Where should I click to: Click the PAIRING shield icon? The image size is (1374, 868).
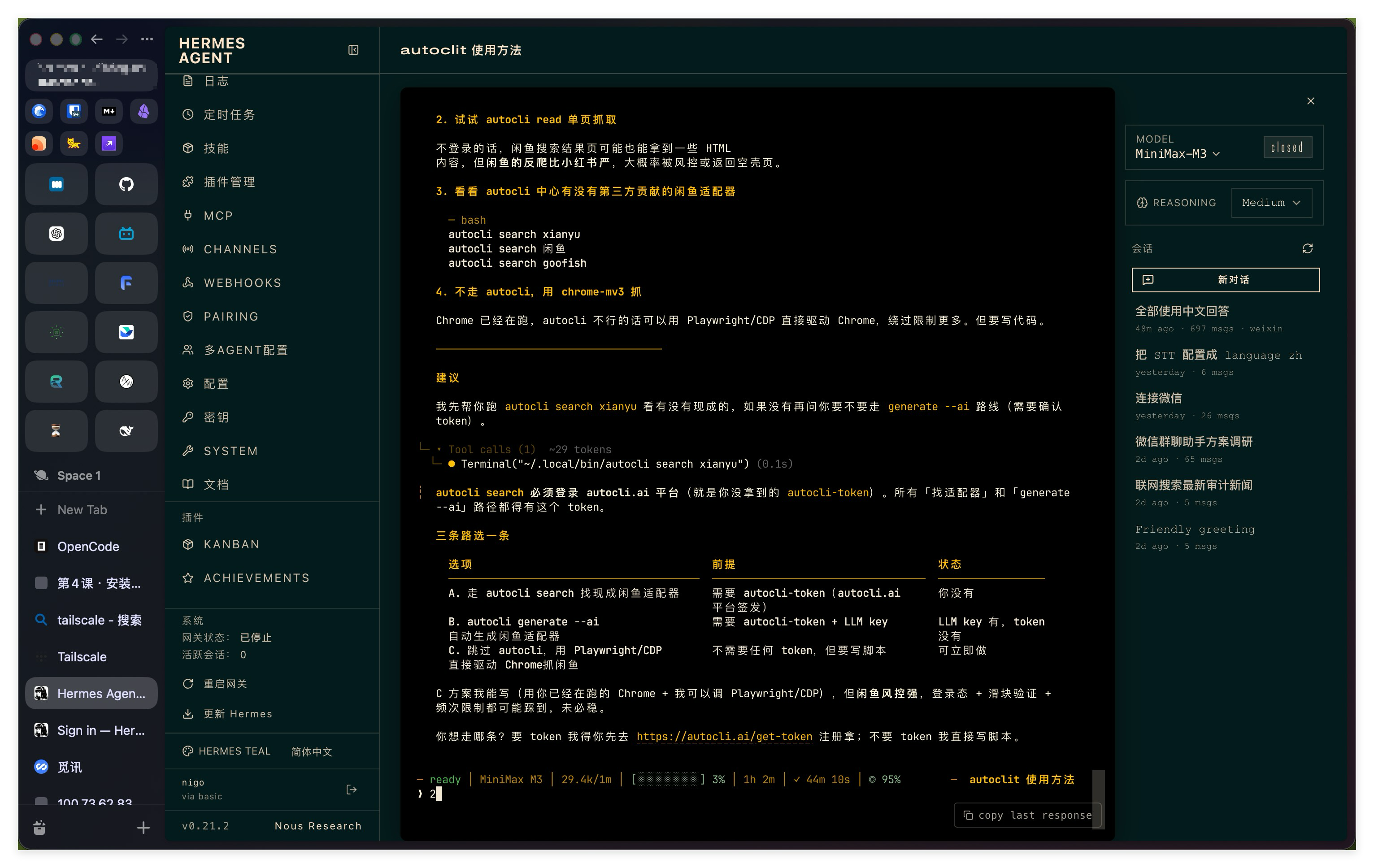pyautogui.click(x=188, y=316)
